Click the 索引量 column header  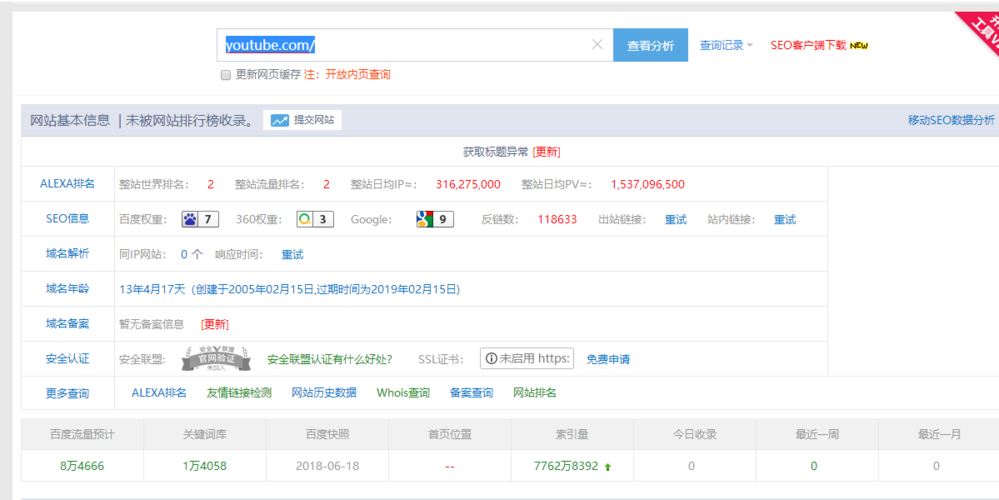coord(572,434)
